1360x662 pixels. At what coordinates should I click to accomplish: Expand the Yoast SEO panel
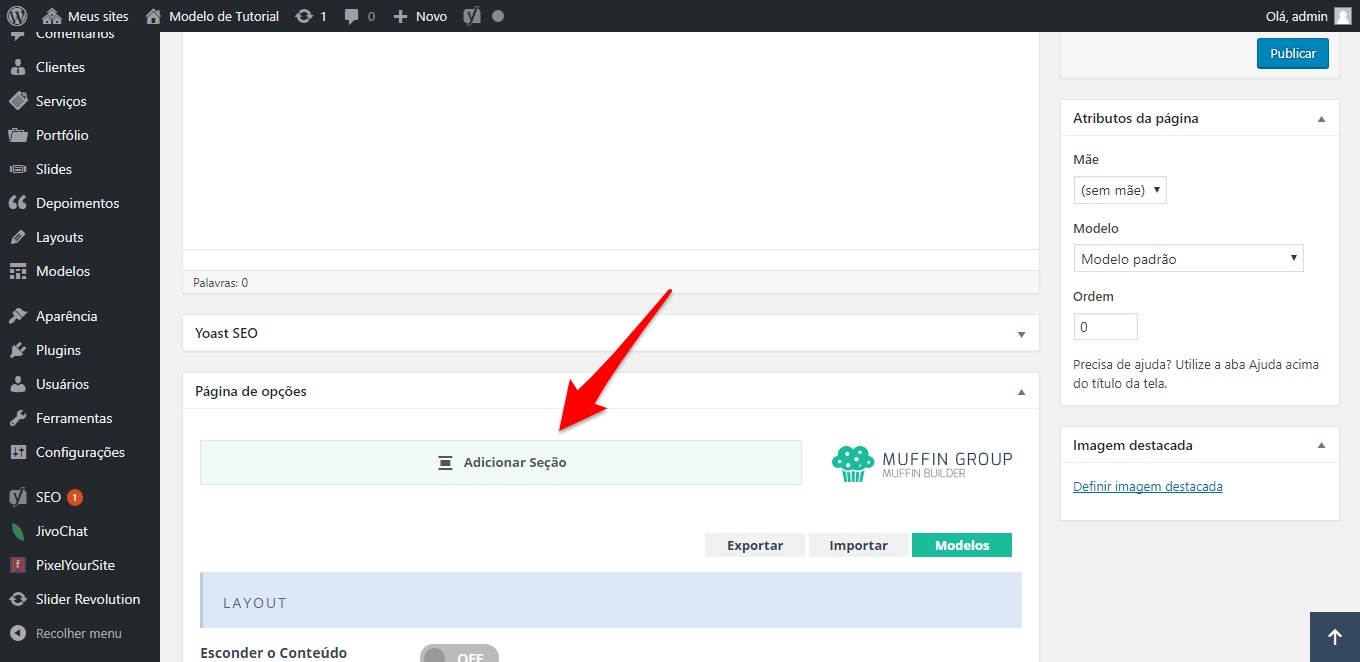(1021, 334)
